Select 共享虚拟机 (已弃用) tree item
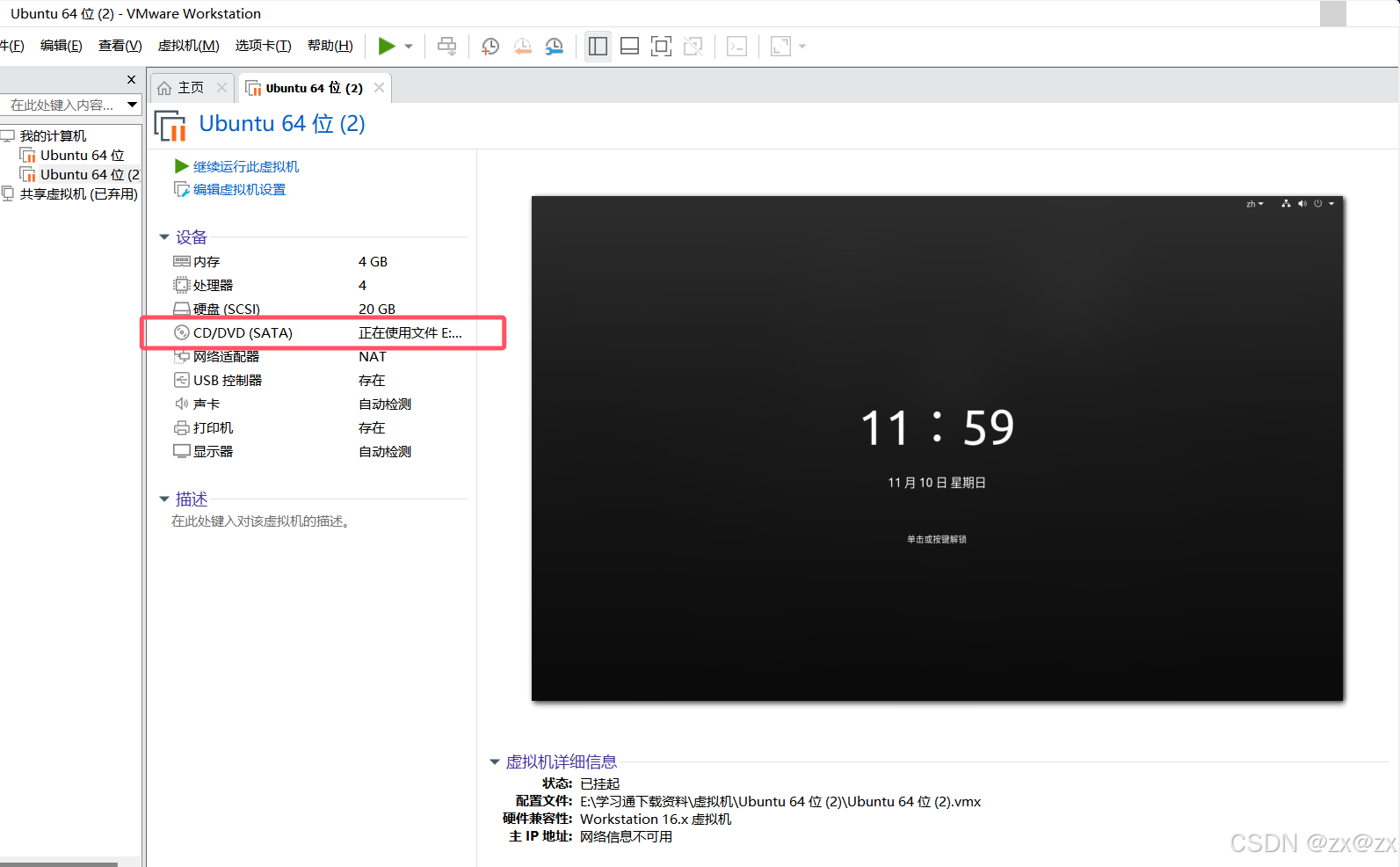Viewport: 1400px width, 867px height. [79, 194]
